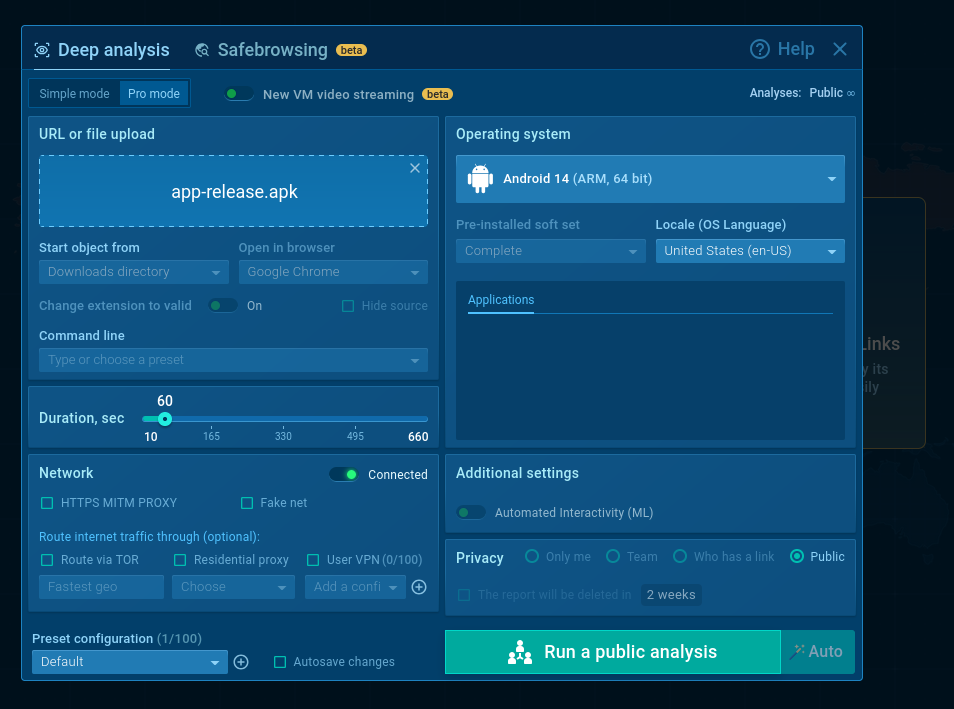Click the Safebrowsing tab icon

pyautogui.click(x=203, y=50)
